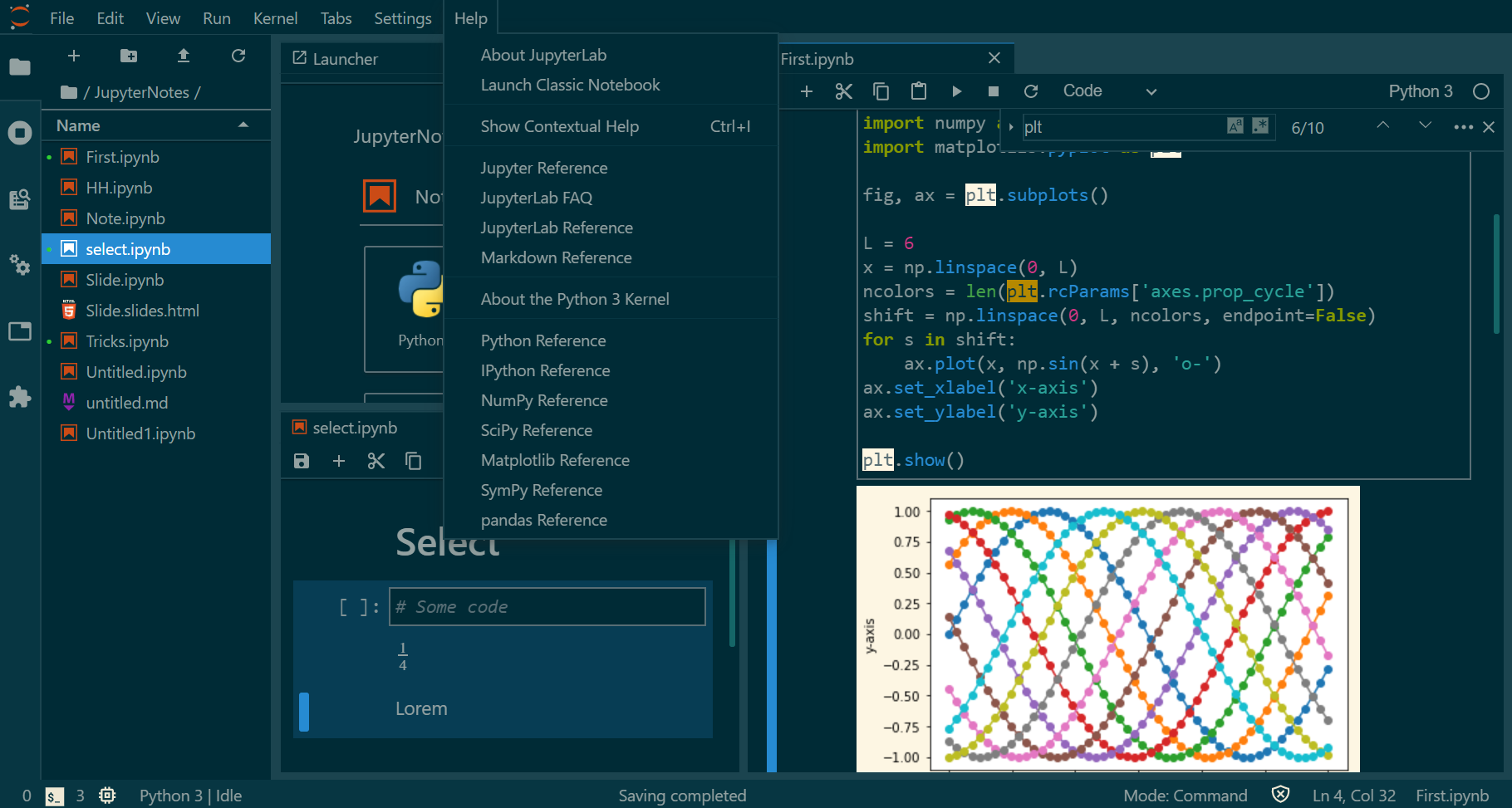Cut selected cells in First.ipynb toolbar
1512x808 pixels.
pos(844,91)
